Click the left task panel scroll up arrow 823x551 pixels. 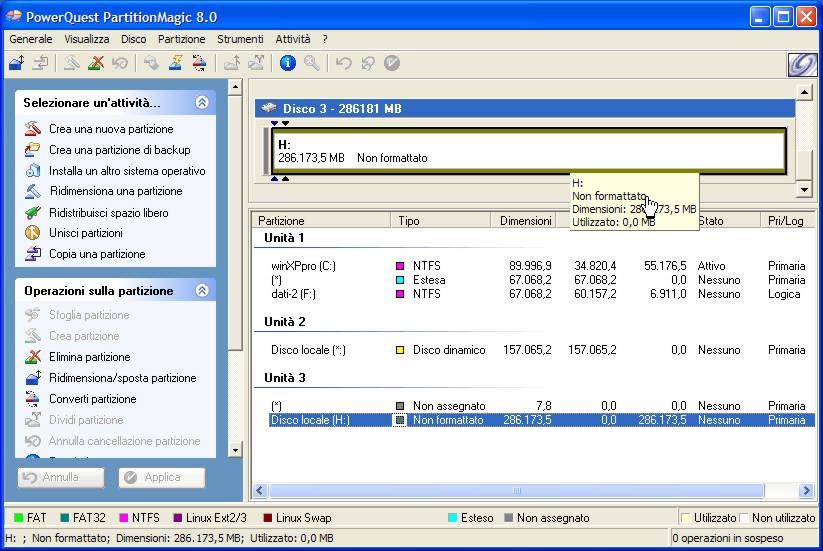click(235, 87)
